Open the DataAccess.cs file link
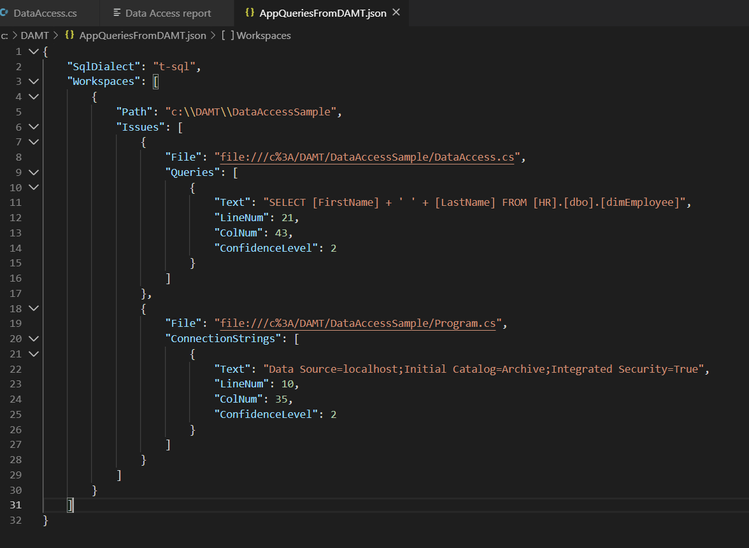This screenshot has height=548, width=749. tap(369, 157)
